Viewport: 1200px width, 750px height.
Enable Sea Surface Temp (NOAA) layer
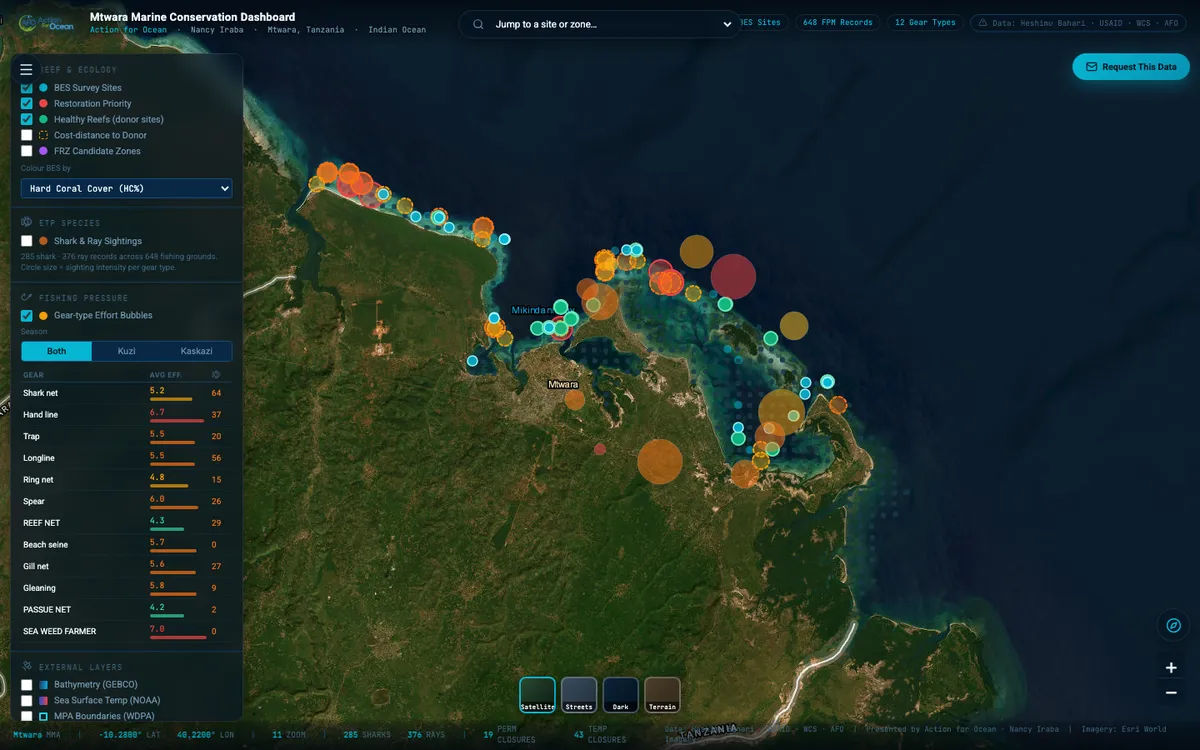point(27,701)
